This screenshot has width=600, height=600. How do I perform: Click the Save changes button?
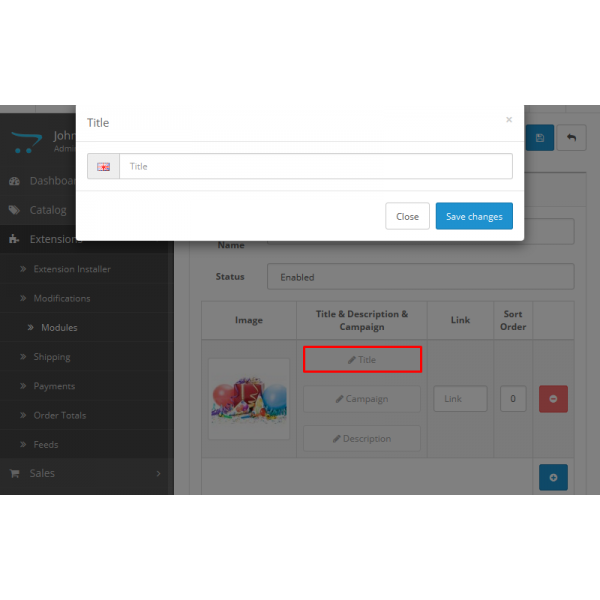[474, 216]
